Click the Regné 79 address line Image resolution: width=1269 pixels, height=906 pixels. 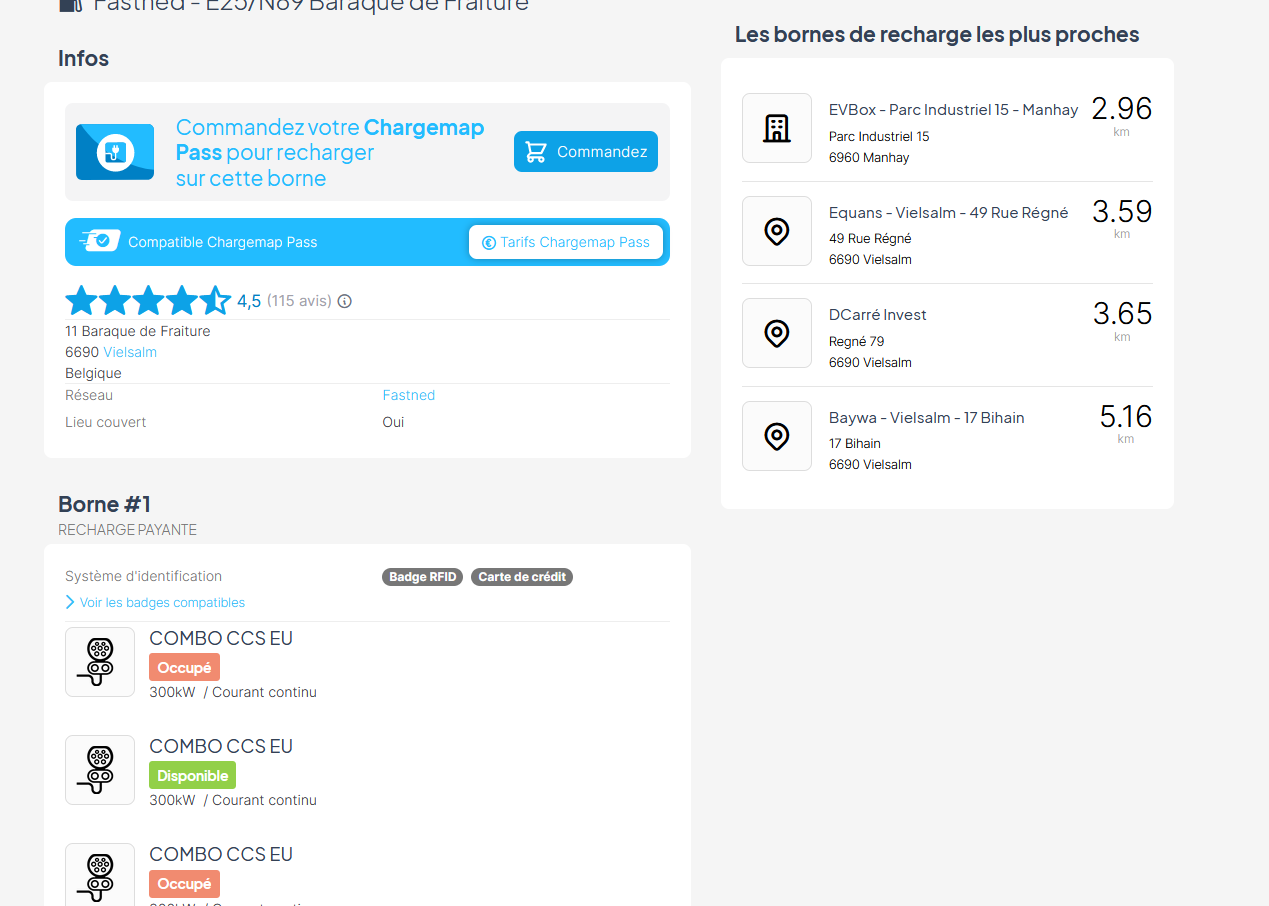(857, 341)
